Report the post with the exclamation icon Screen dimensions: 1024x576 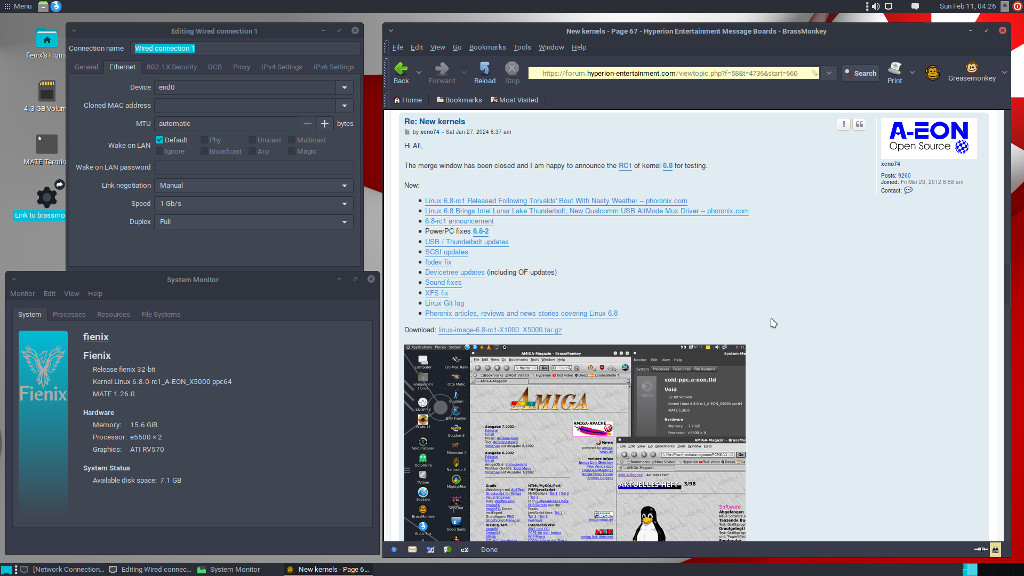click(844, 124)
